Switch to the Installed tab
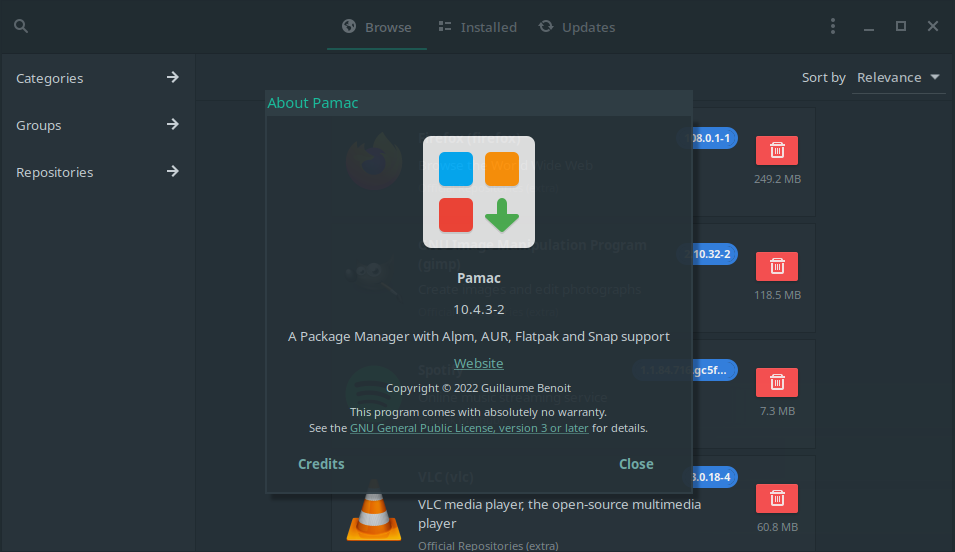 click(x=478, y=27)
